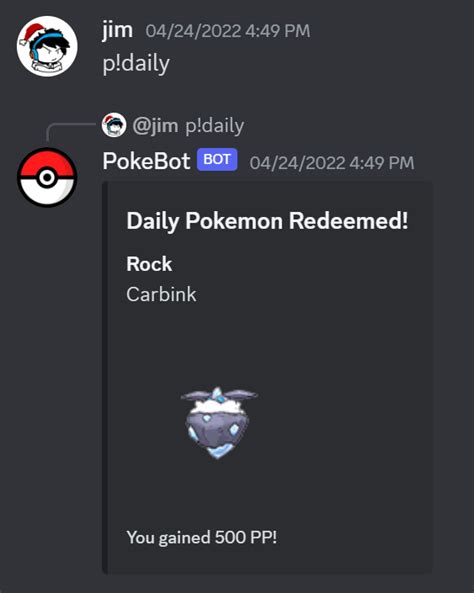The height and width of the screenshot is (593, 474).
Task: Click empty embed area beside Carbink sprite
Action: point(340,420)
